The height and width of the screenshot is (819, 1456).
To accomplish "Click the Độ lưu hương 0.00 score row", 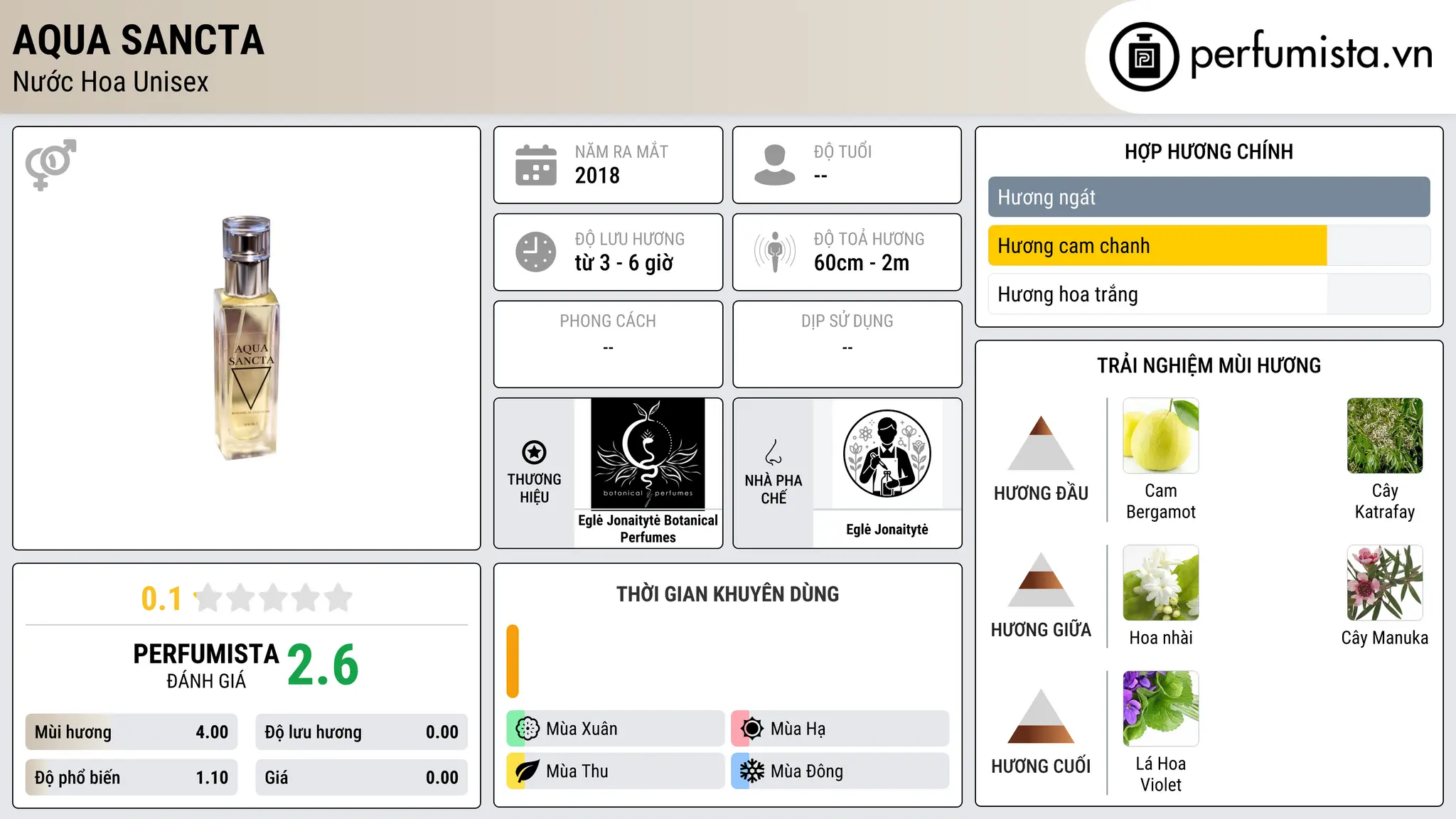I will coord(362,732).
